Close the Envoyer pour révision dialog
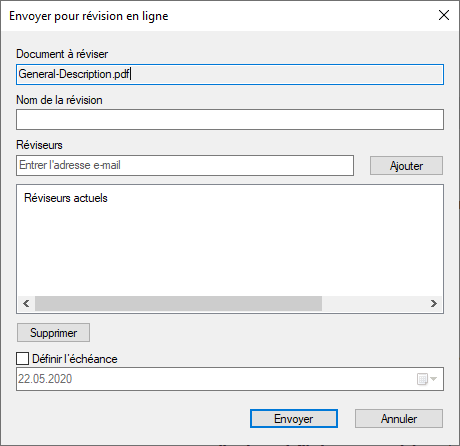The image size is (460, 446). pos(444,15)
